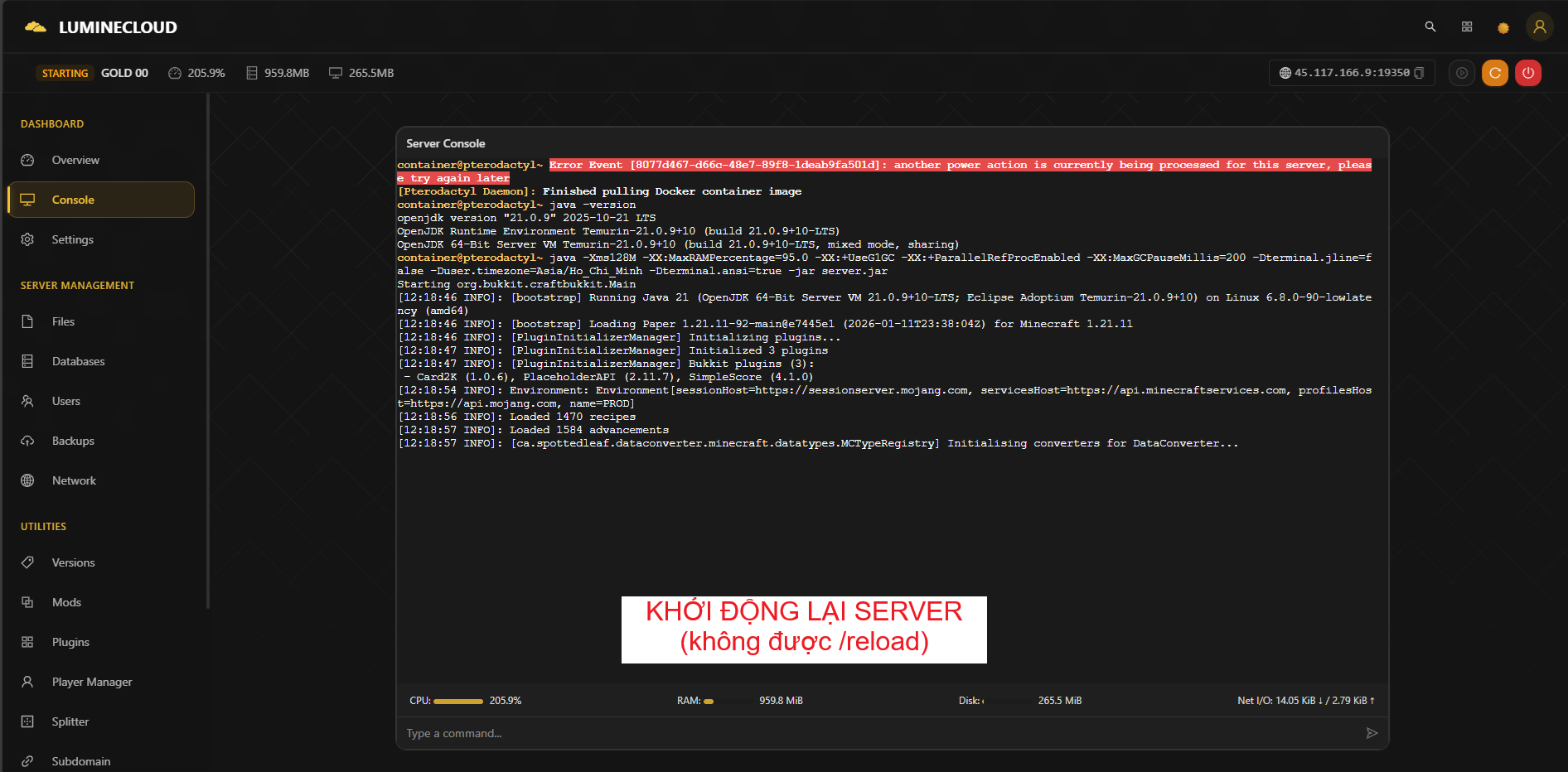Viewport: 1568px width, 772px height.
Task: Copy the server IP address
Action: coord(1419,73)
